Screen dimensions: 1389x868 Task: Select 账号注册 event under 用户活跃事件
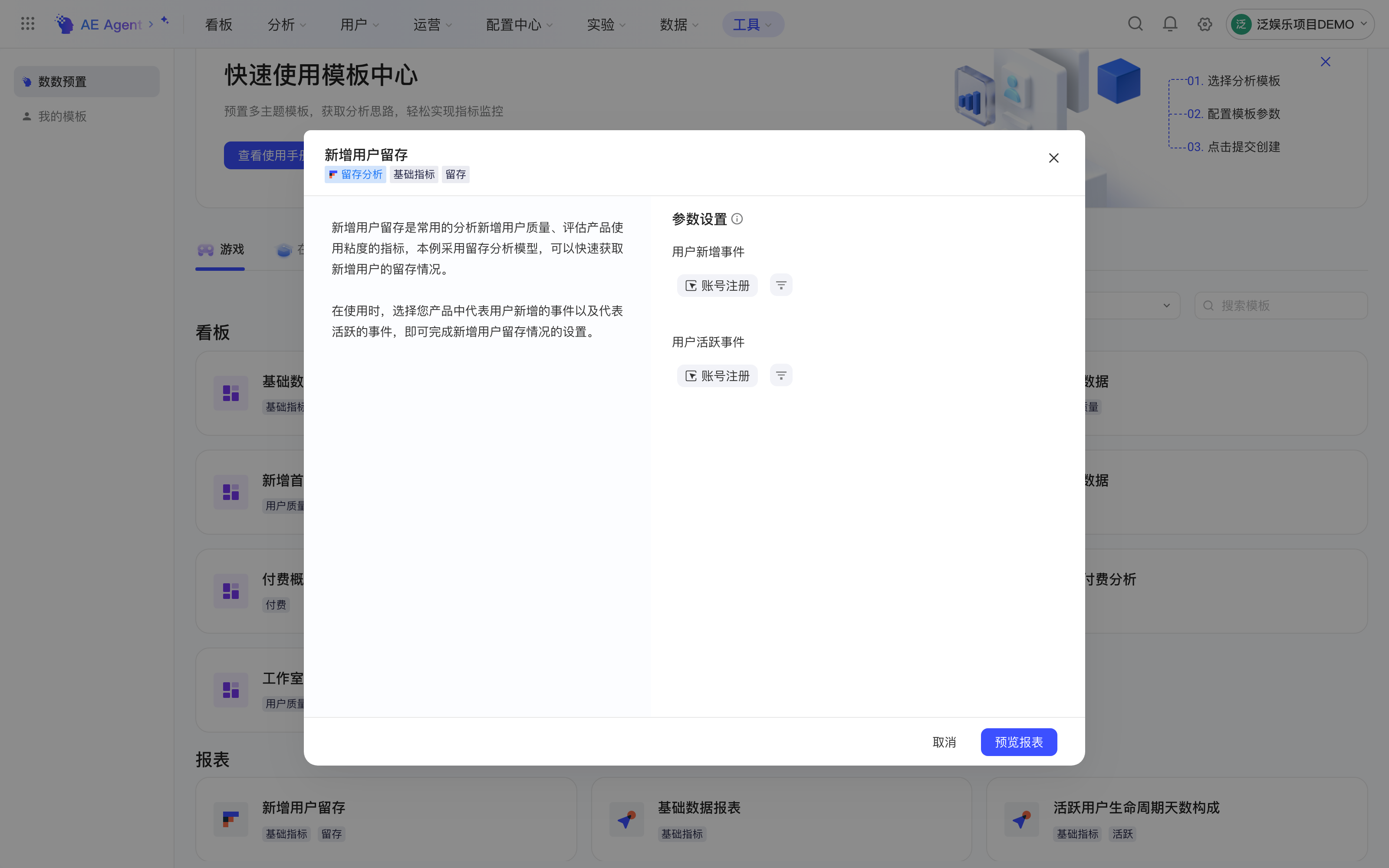pyautogui.click(x=717, y=376)
